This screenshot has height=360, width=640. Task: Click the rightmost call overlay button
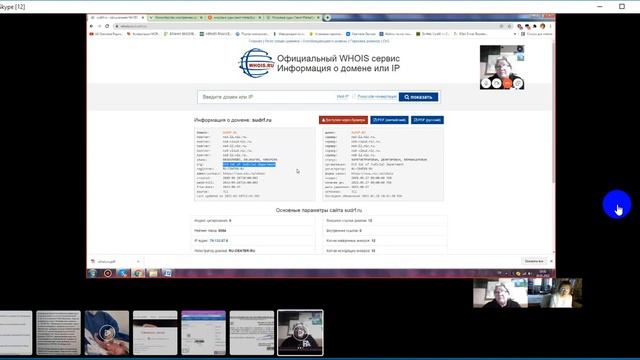[518, 83]
